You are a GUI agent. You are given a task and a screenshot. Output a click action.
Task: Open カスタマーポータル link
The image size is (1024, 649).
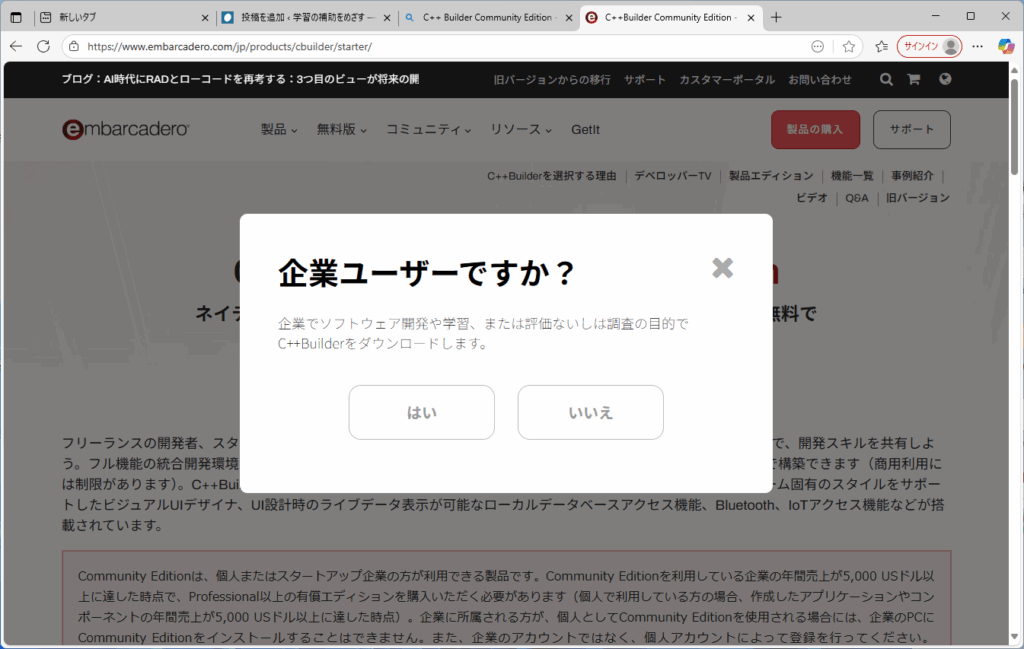tap(727, 80)
